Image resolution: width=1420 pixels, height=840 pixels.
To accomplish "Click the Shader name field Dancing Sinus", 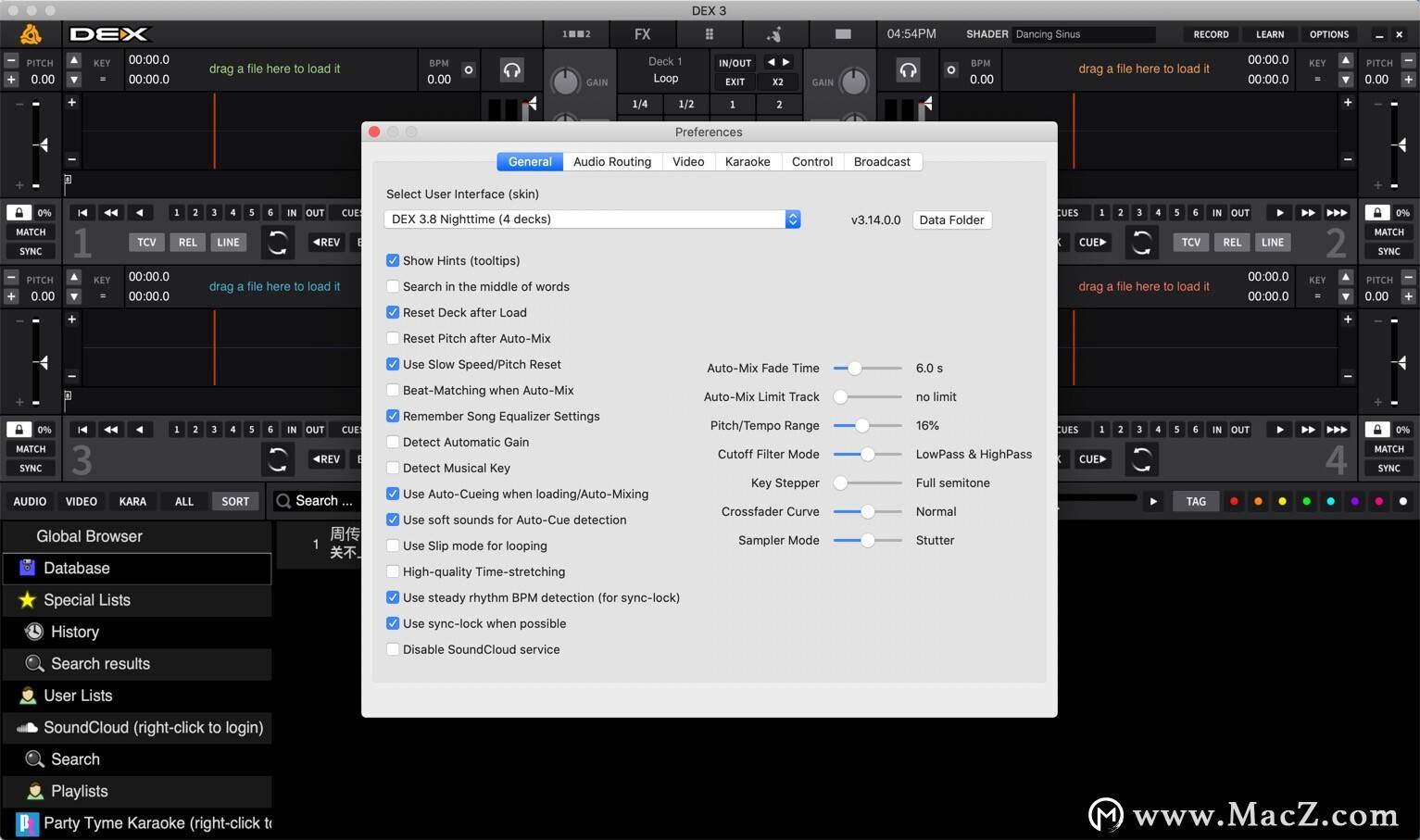I will pyautogui.click(x=1083, y=34).
